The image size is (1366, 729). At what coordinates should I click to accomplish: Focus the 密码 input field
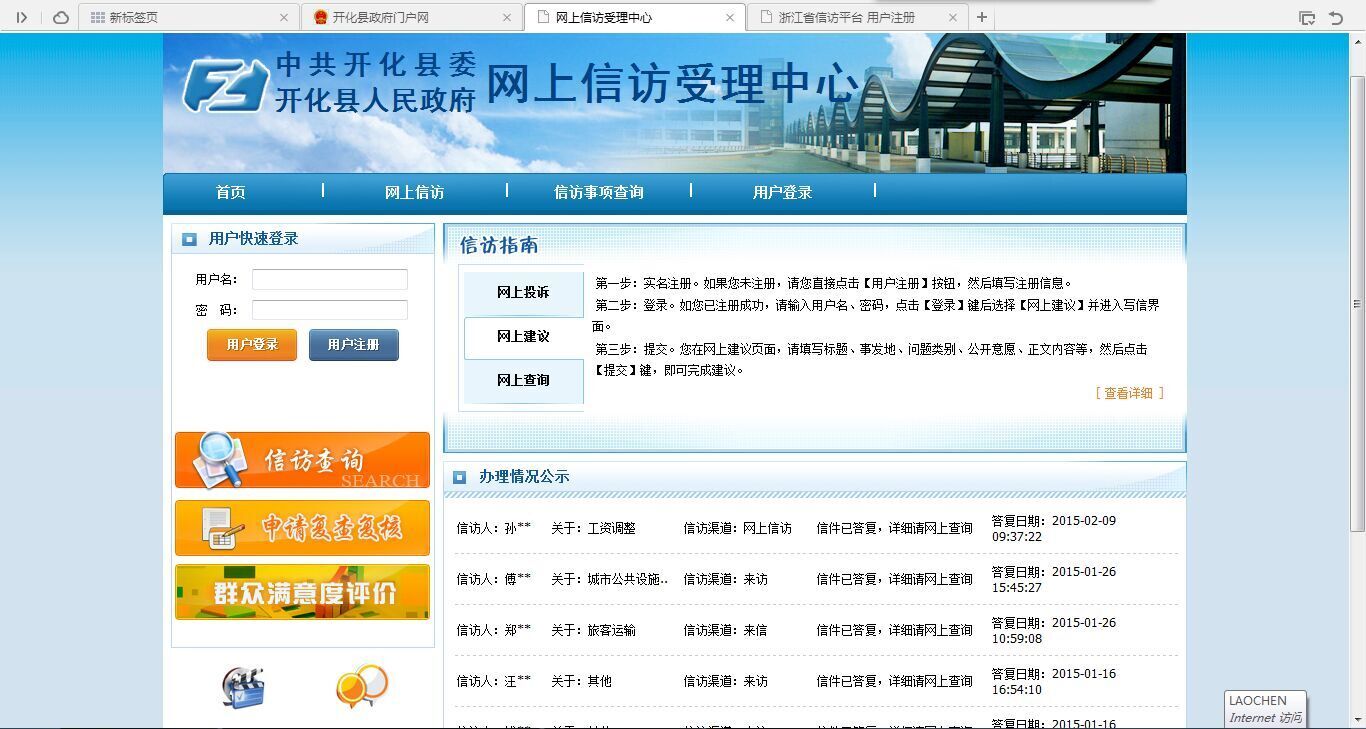tap(330, 310)
